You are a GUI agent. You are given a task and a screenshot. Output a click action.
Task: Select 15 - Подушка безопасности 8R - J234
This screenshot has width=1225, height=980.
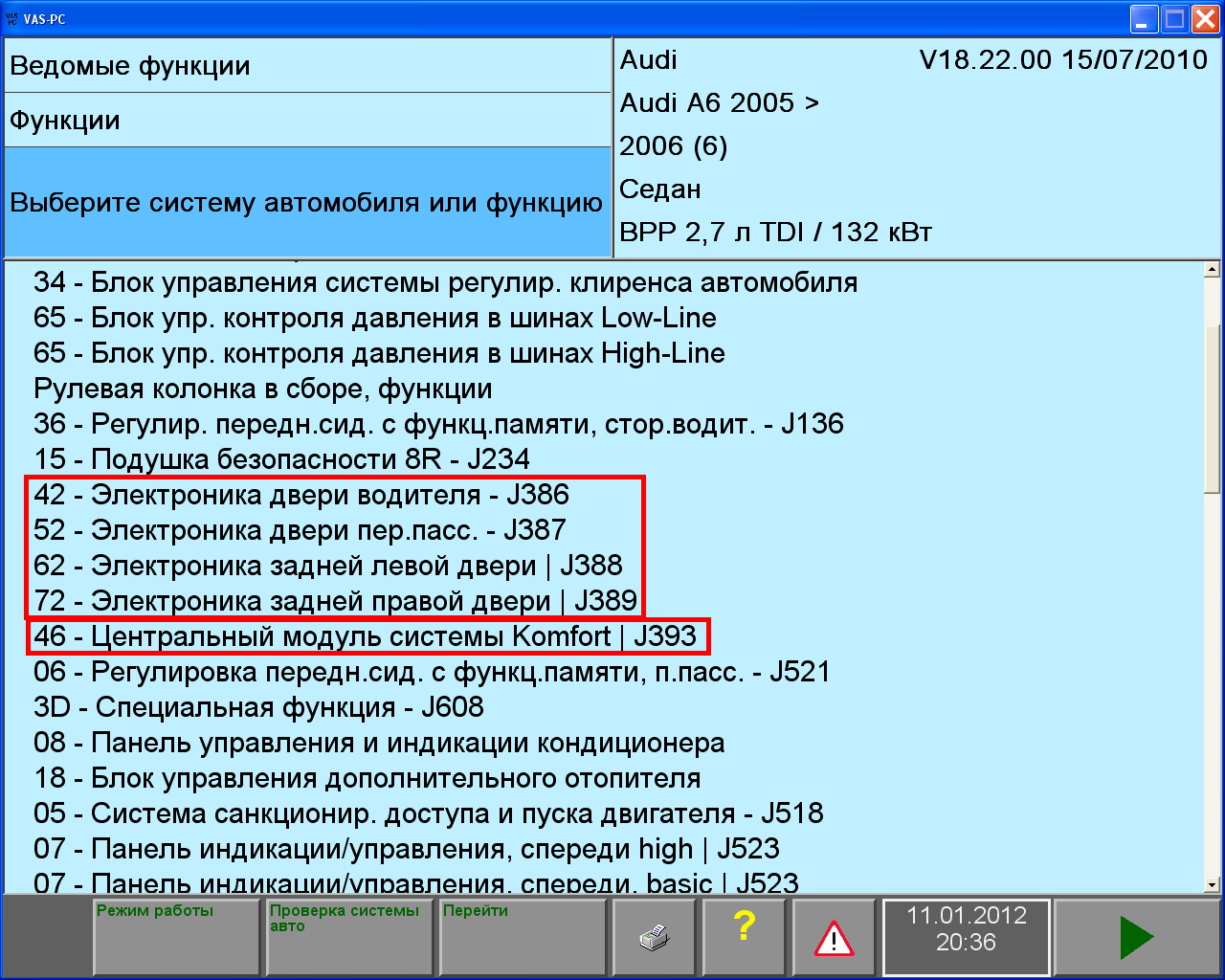(x=282, y=459)
